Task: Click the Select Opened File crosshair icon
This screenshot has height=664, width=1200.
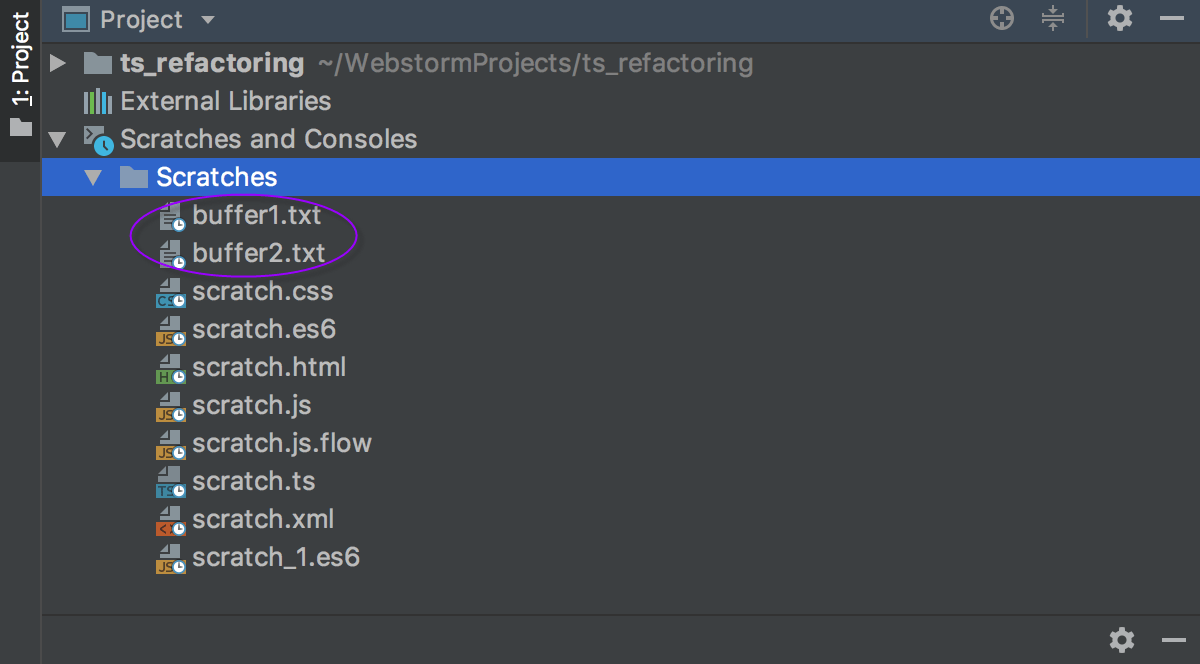Action: [1001, 18]
